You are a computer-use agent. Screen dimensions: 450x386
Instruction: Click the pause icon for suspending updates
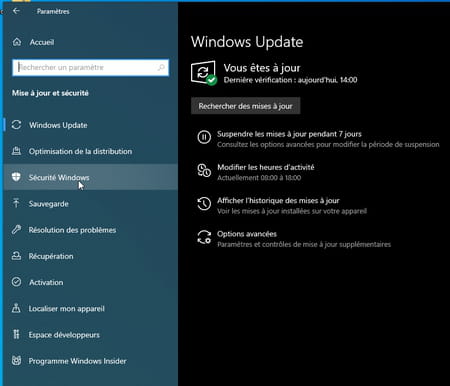tap(204, 137)
